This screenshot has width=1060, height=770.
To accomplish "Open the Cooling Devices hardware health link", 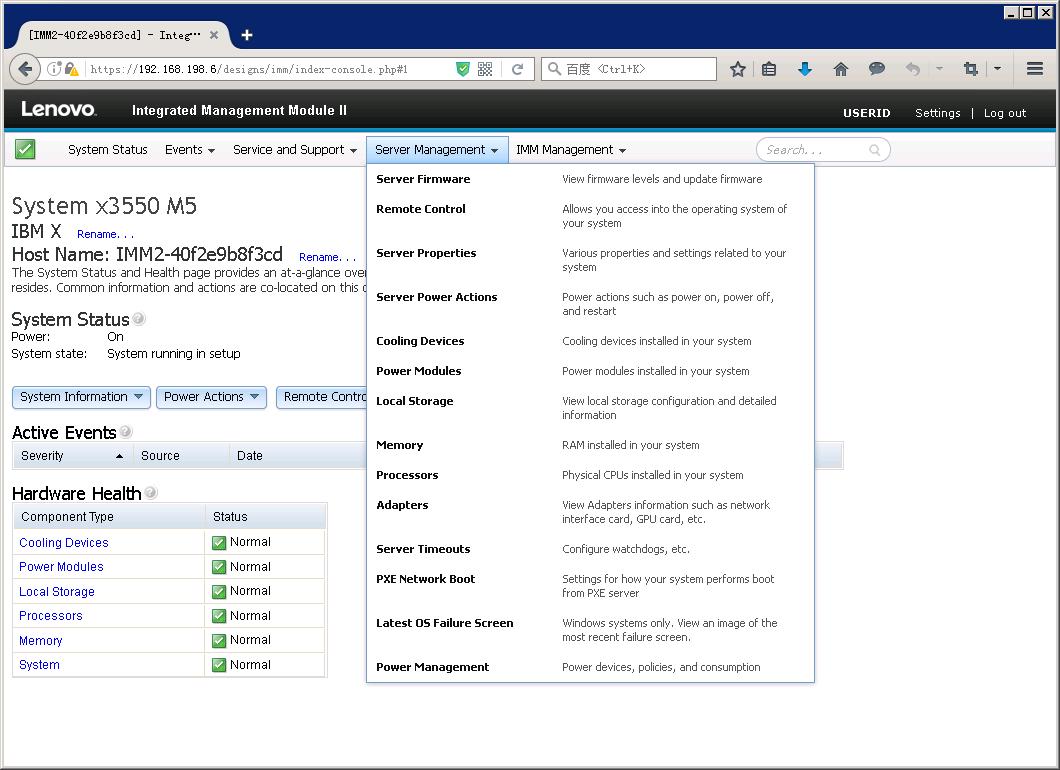I will pos(64,543).
